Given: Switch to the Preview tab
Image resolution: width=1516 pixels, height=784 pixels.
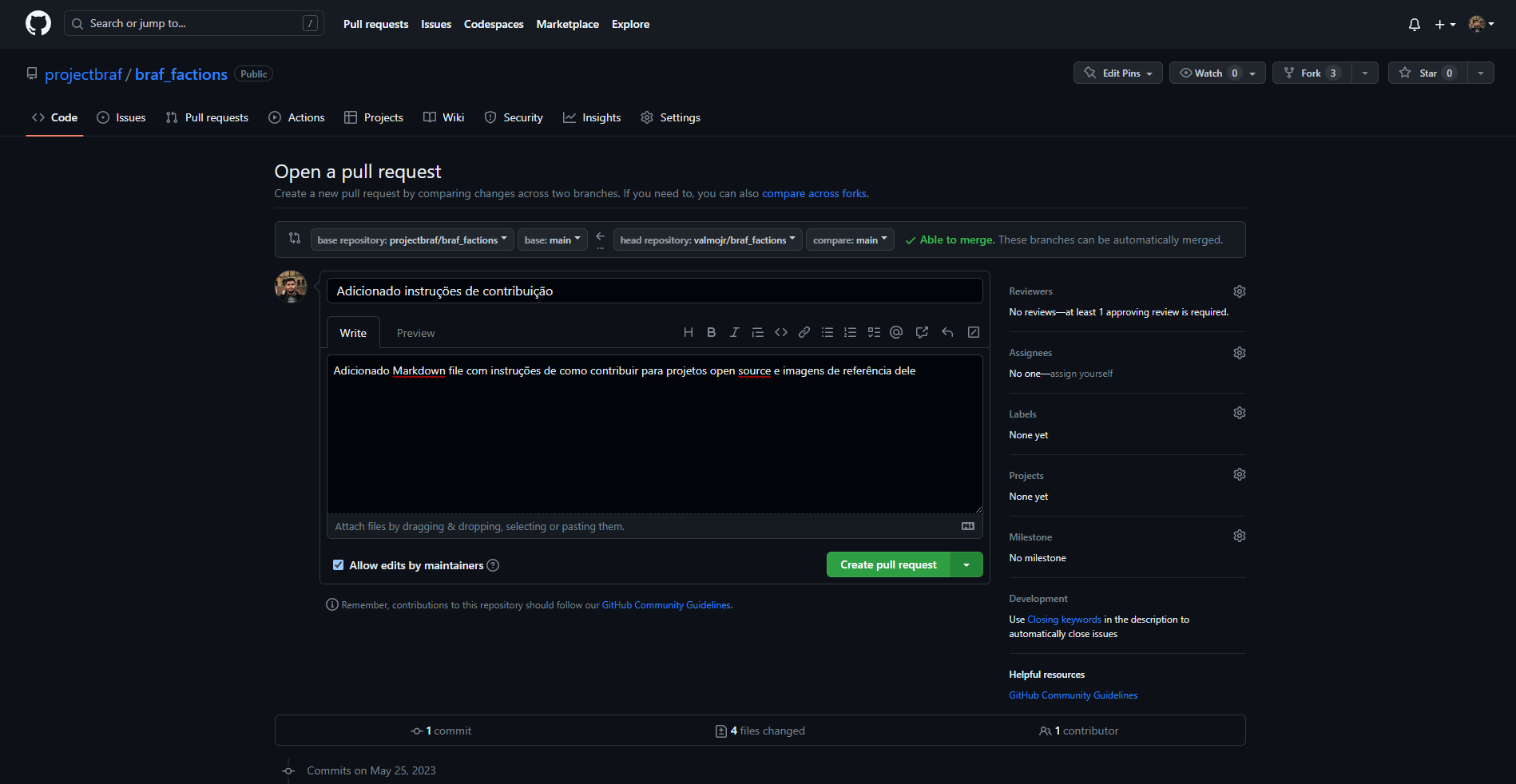Looking at the screenshot, I should (415, 333).
